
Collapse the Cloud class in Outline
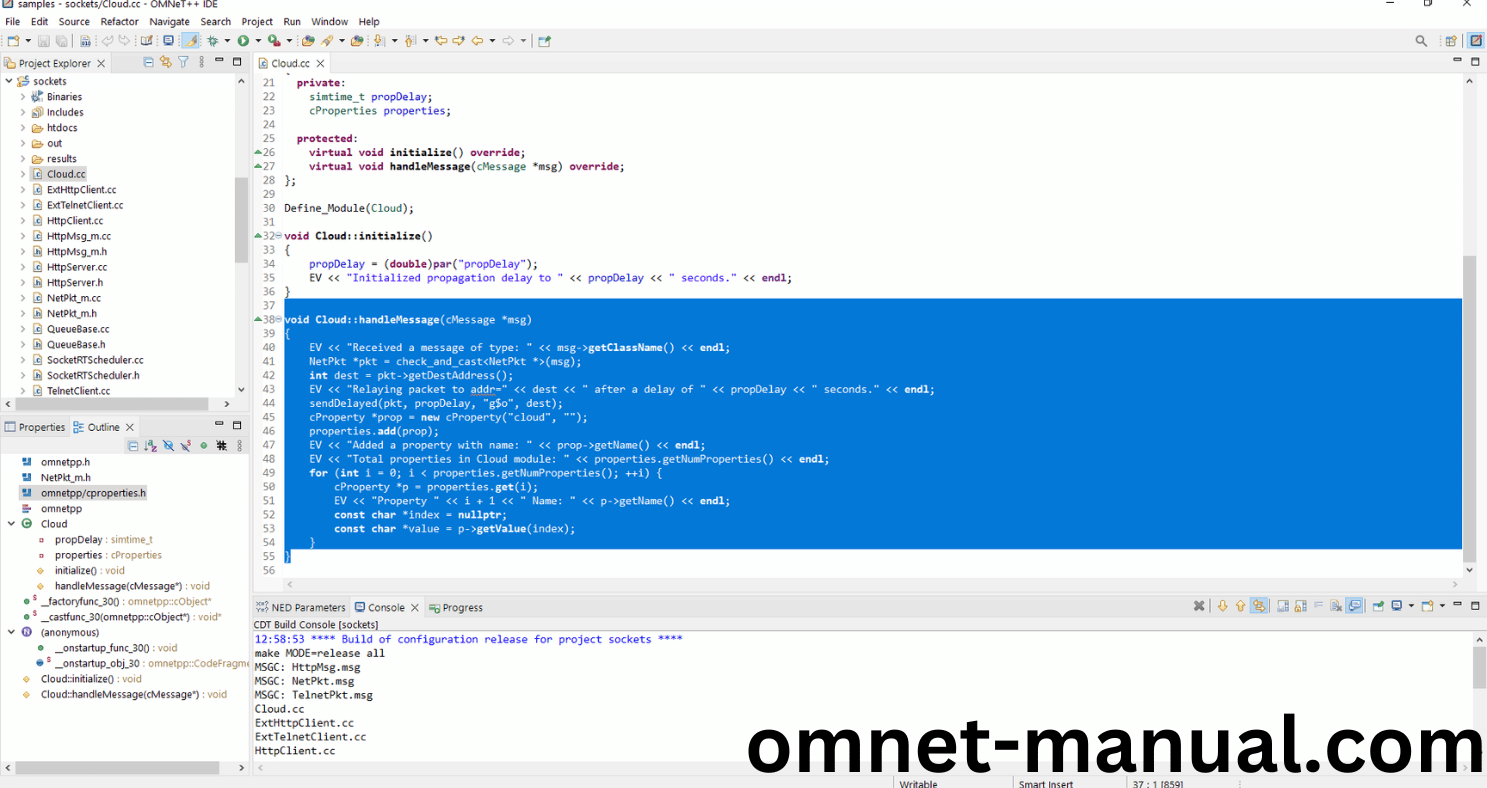[x=11, y=524]
